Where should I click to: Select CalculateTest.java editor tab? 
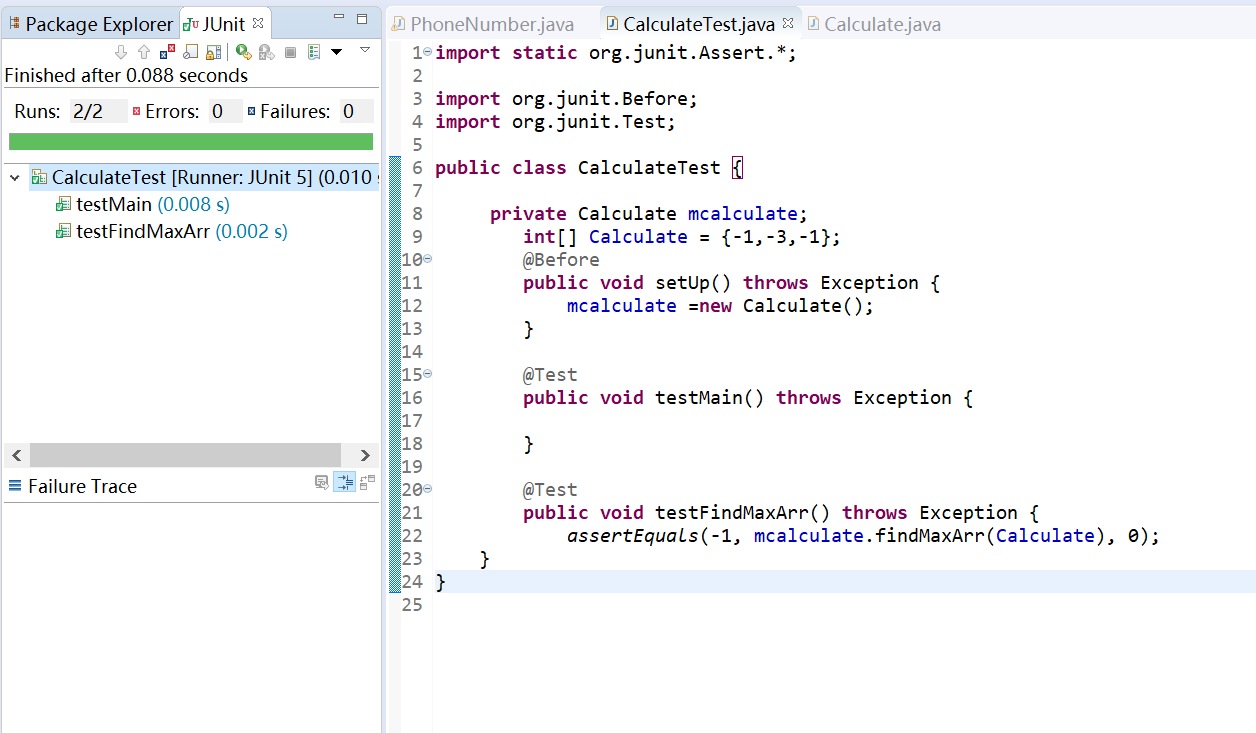pos(698,24)
